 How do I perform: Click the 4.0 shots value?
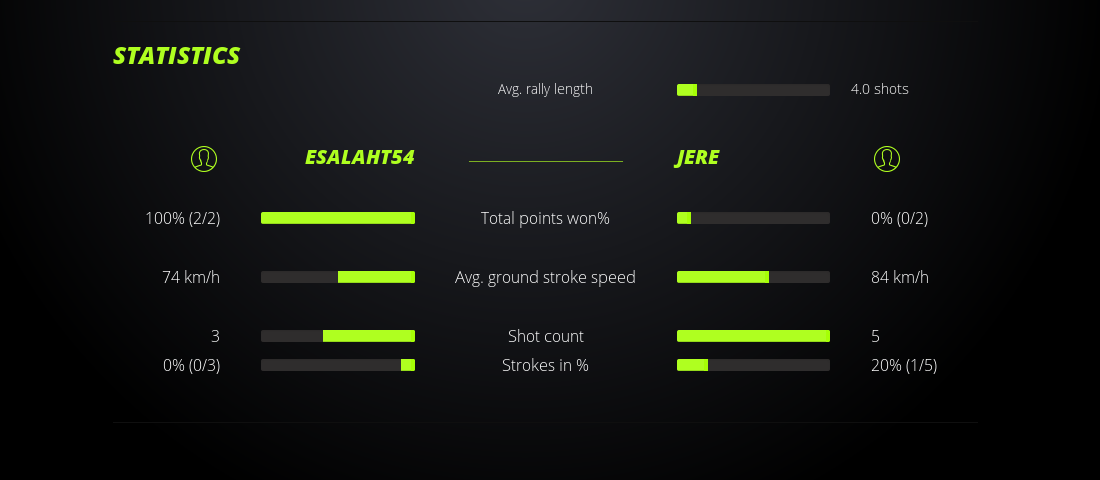click(879, 89)
